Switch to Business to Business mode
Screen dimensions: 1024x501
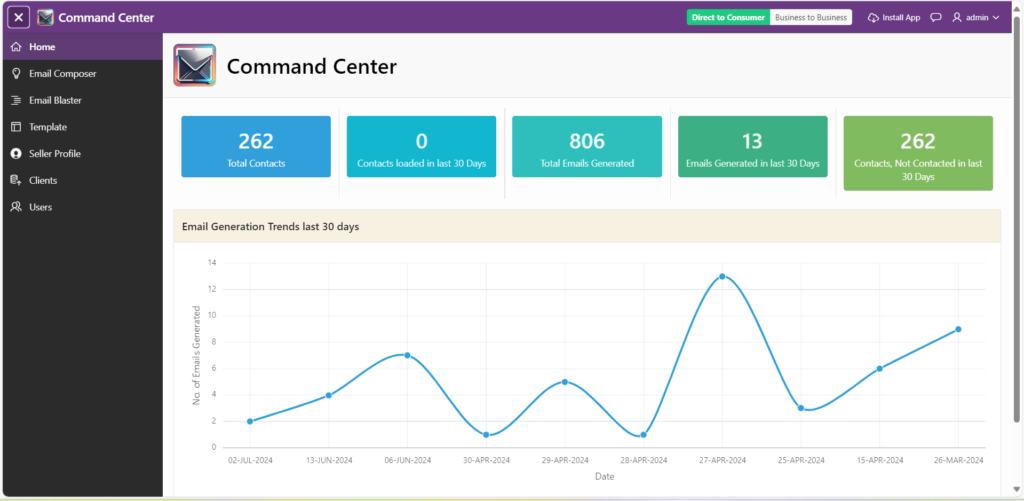point(810,18)
